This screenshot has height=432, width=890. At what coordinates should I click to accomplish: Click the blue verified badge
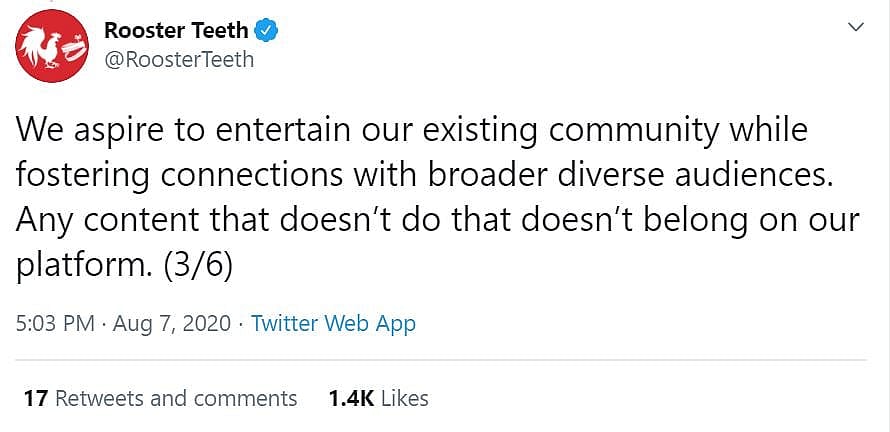(x=266, y=31)
